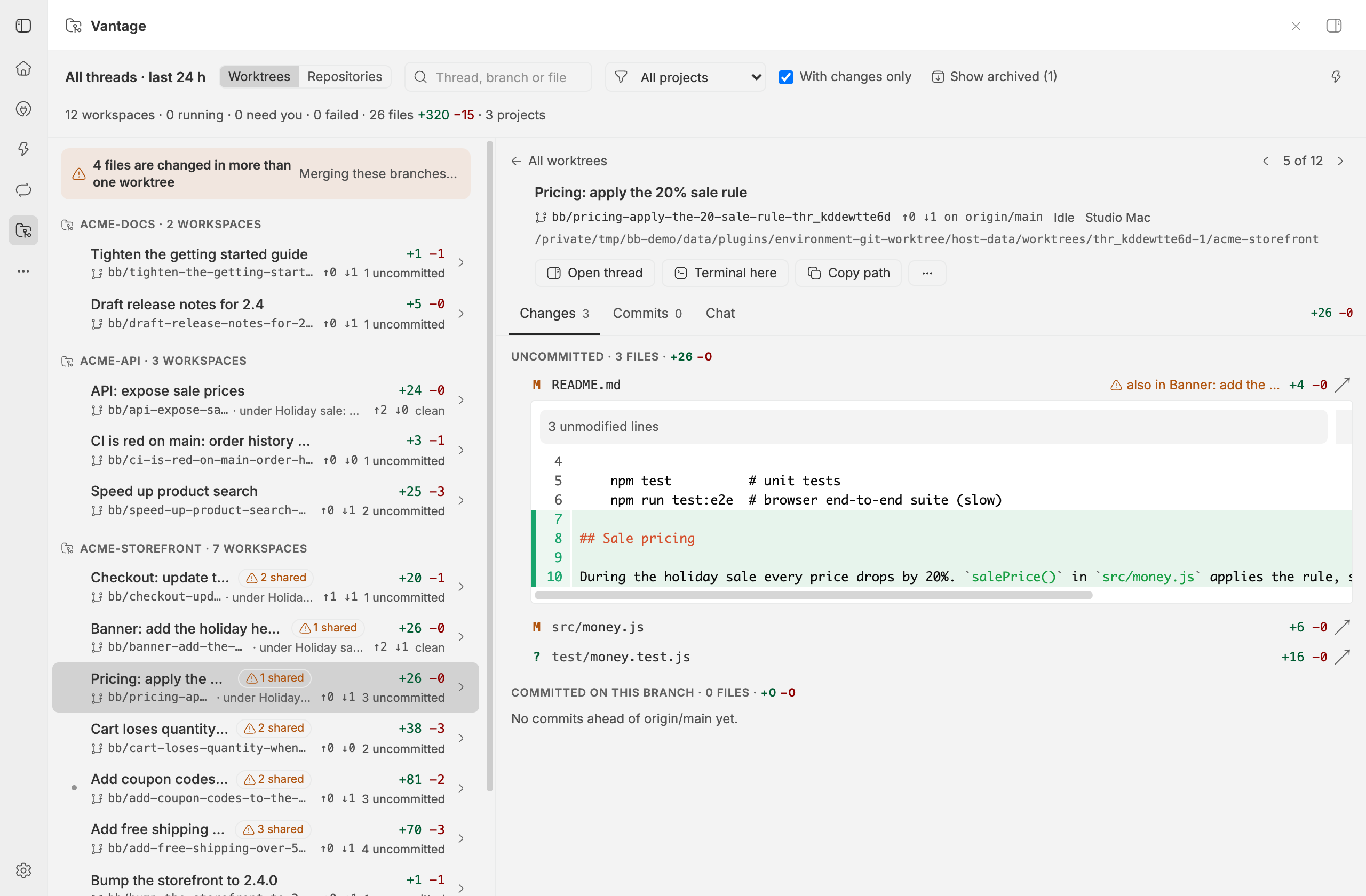The image size is (1366, 896).
Task: Open the chat loop icon in sidebar
Action: (23, 190)
